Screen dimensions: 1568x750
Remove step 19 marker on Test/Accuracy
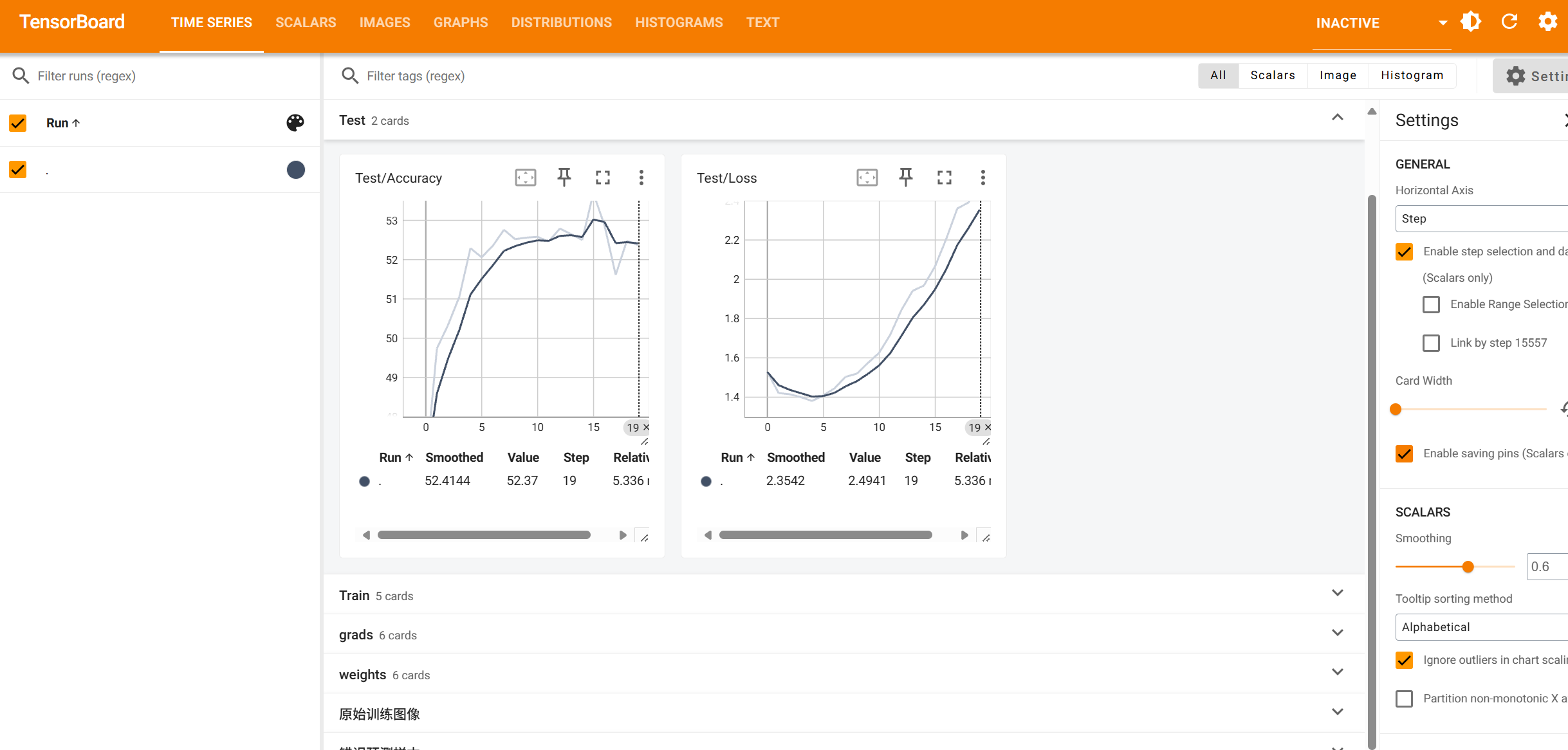click(647, 427)
